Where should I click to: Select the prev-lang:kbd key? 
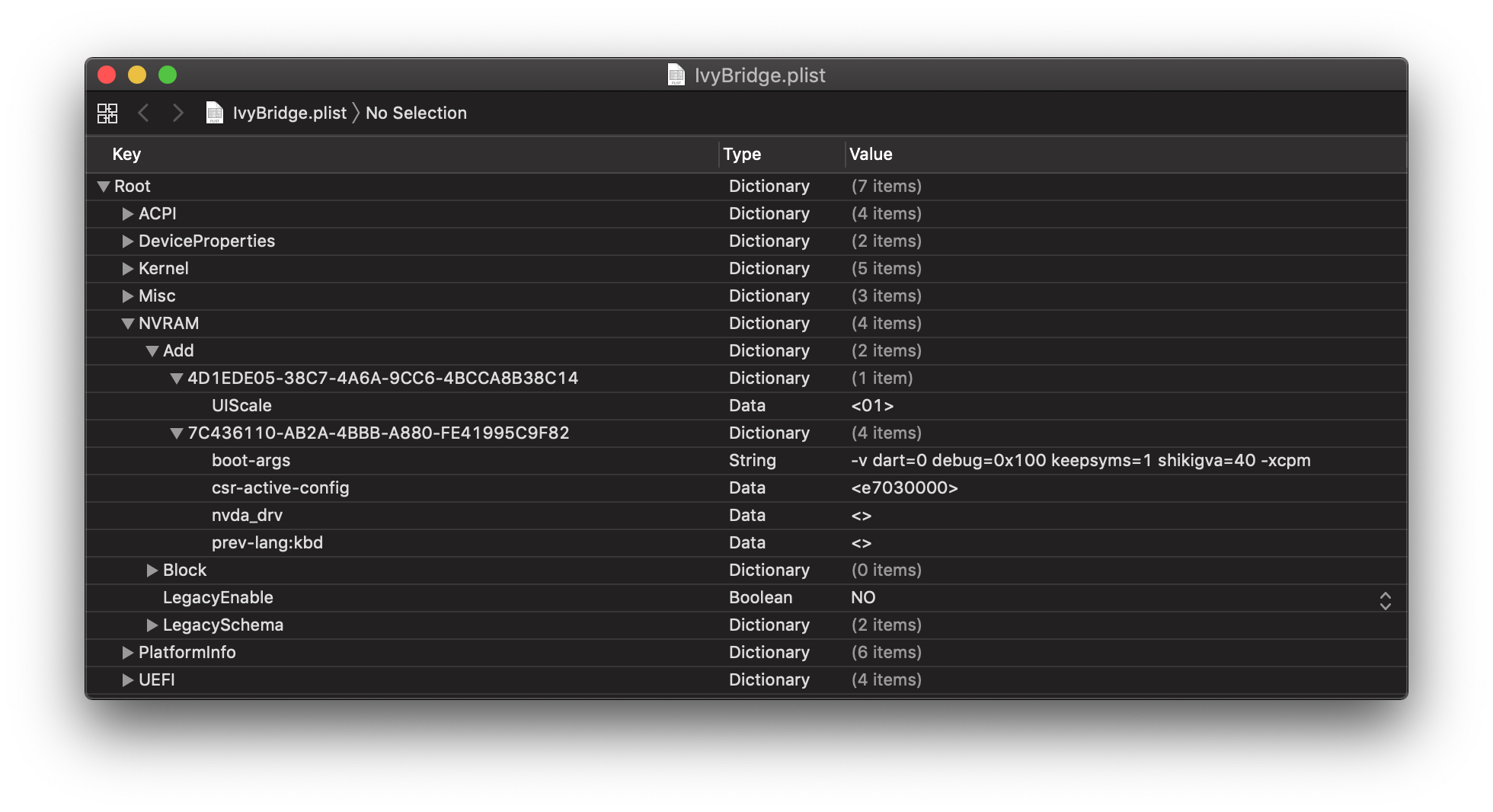(x=267, y=543)
